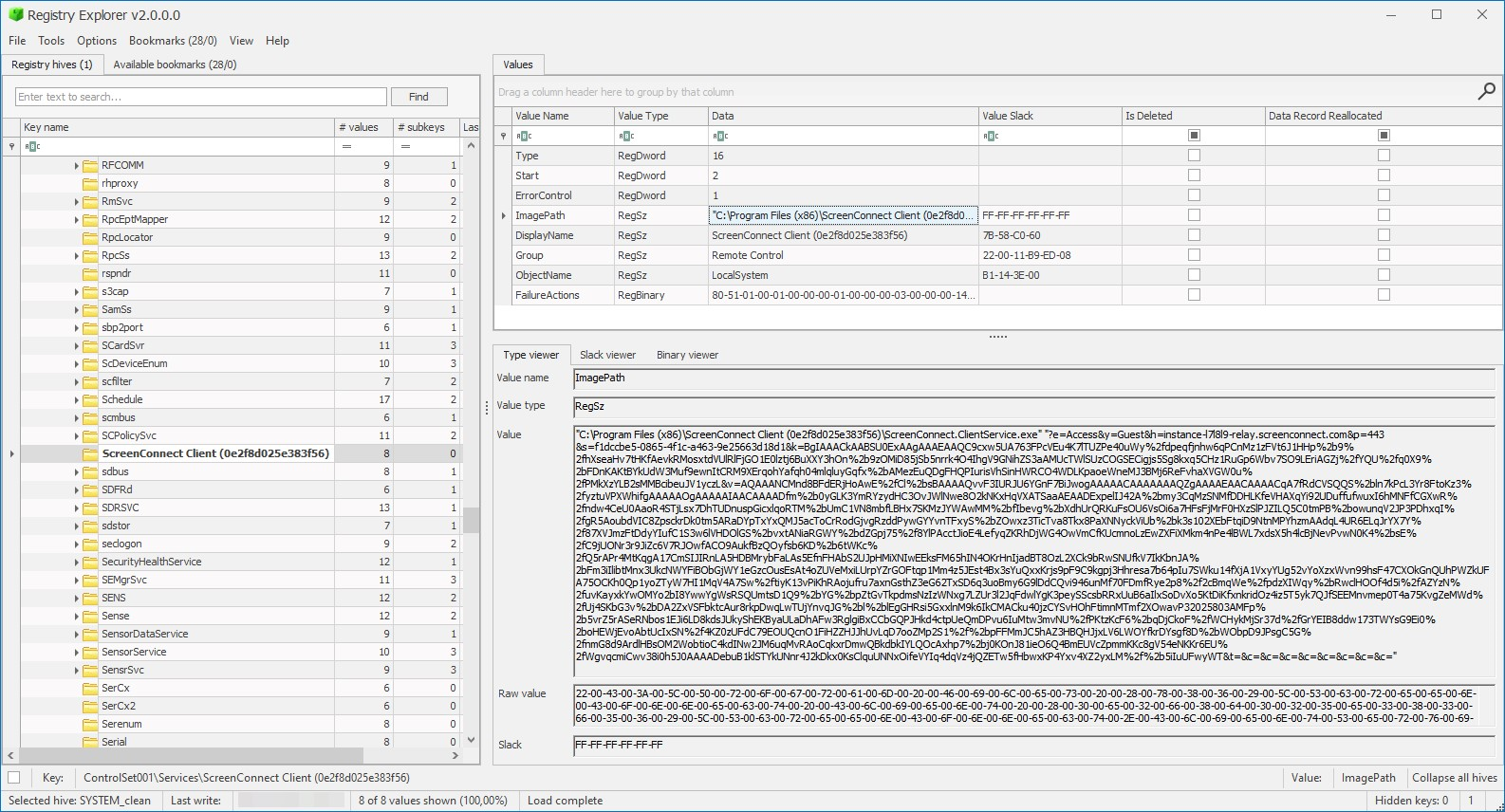Image resolution: width=1505 pixels, height=812 pixels.
Task: Click the filter funnel icon in key tree filter row
Action: click(x=11, y=146)
